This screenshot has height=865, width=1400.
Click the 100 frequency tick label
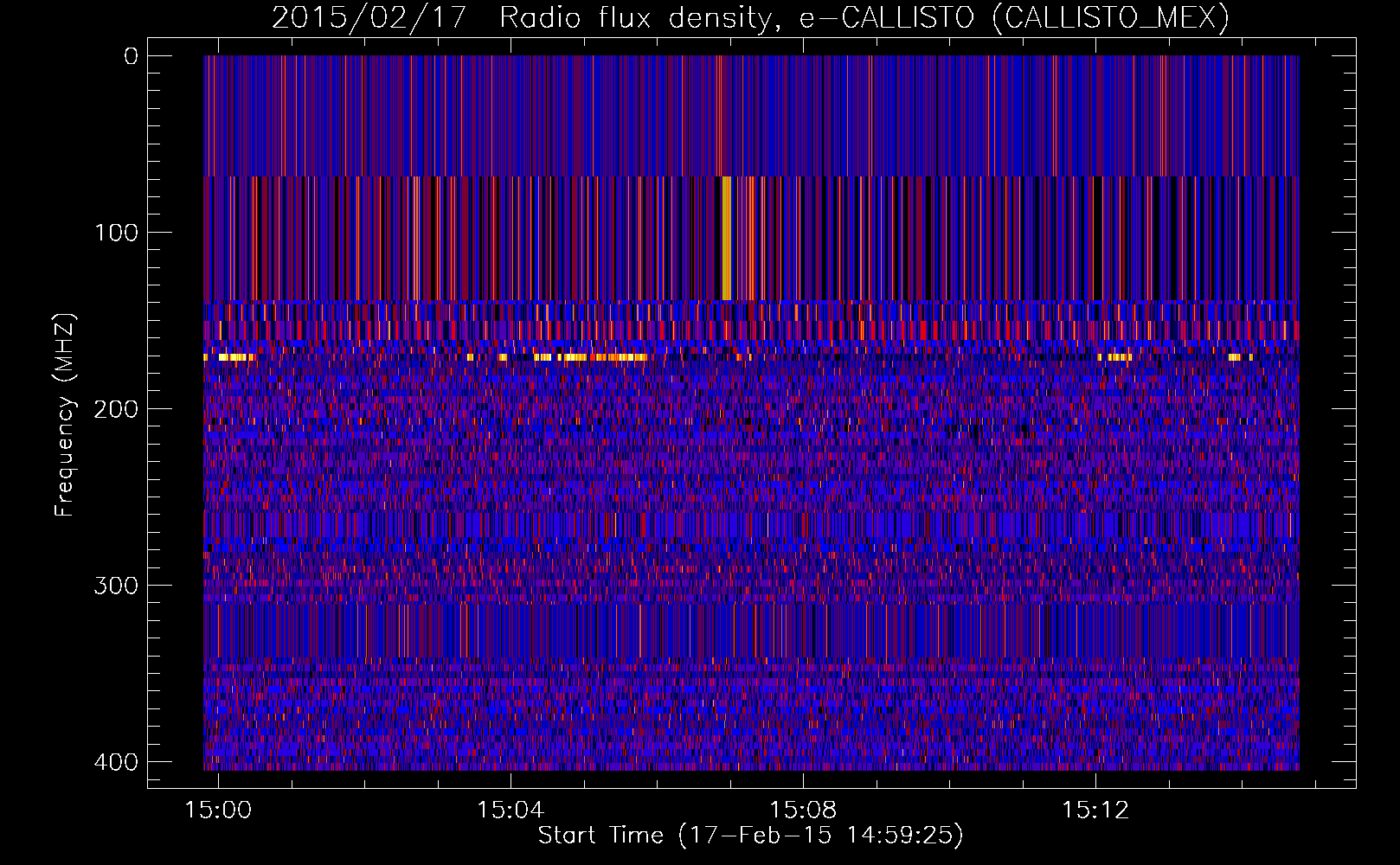116,233
